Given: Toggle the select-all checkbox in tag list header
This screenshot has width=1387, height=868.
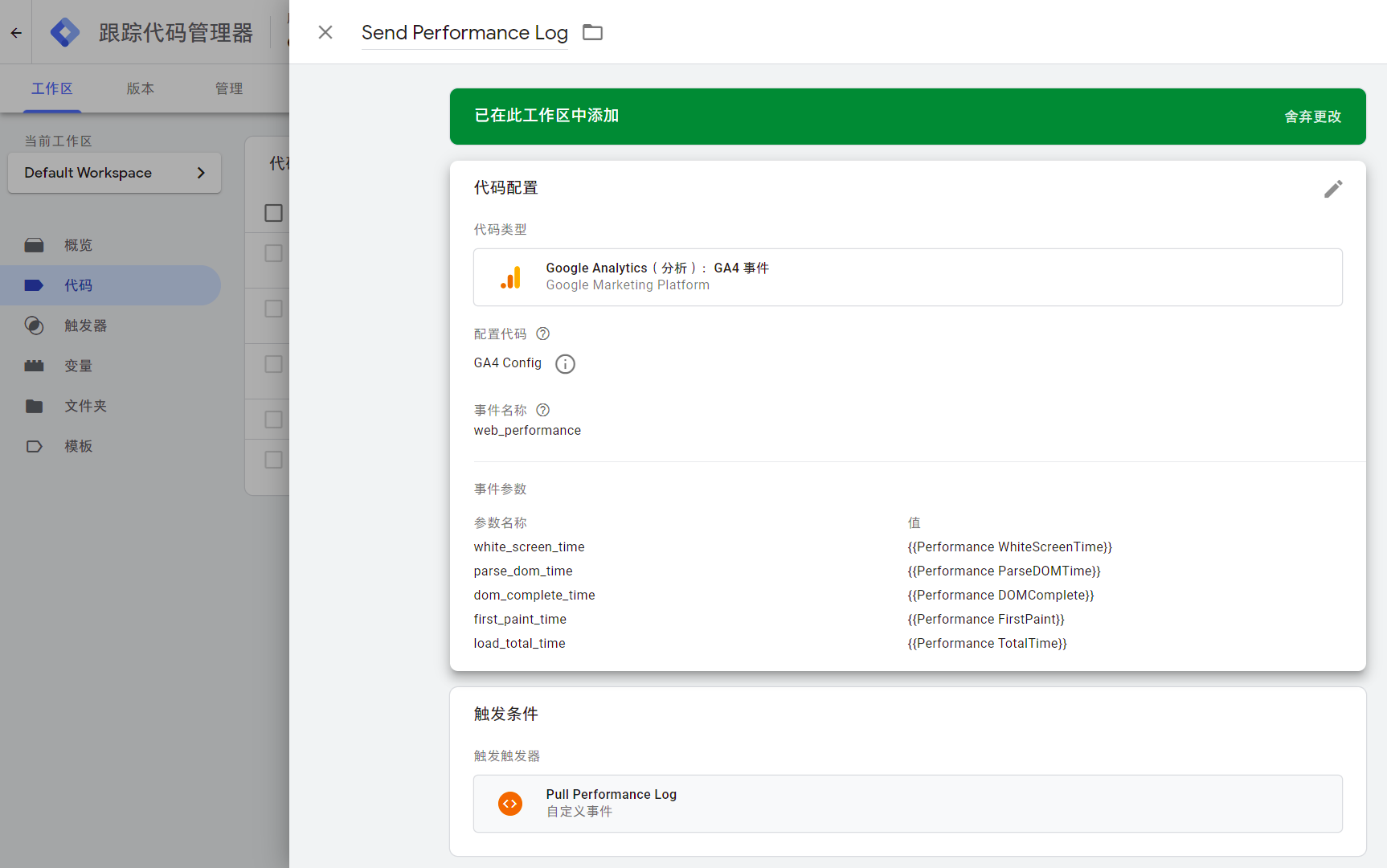Looking at the screenshot, I should pyautogui.click(x=273, y=213).
